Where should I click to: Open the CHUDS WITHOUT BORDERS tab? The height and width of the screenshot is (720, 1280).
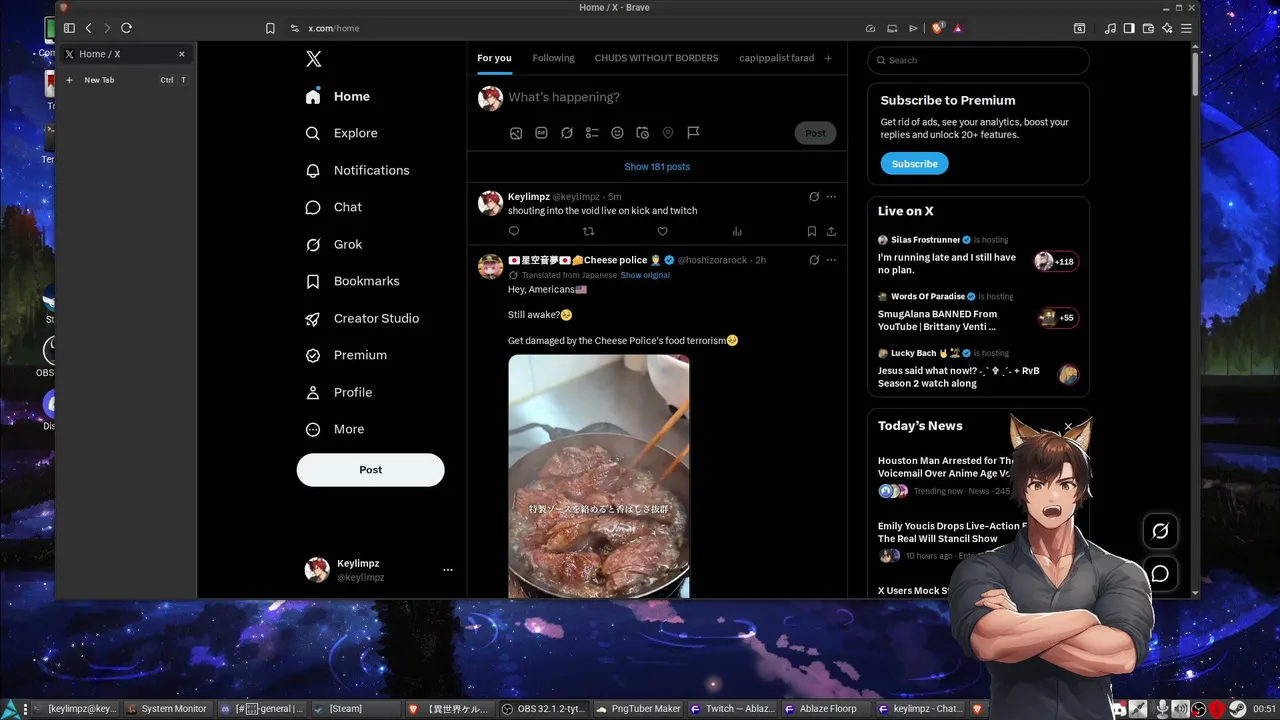point(656,58)
